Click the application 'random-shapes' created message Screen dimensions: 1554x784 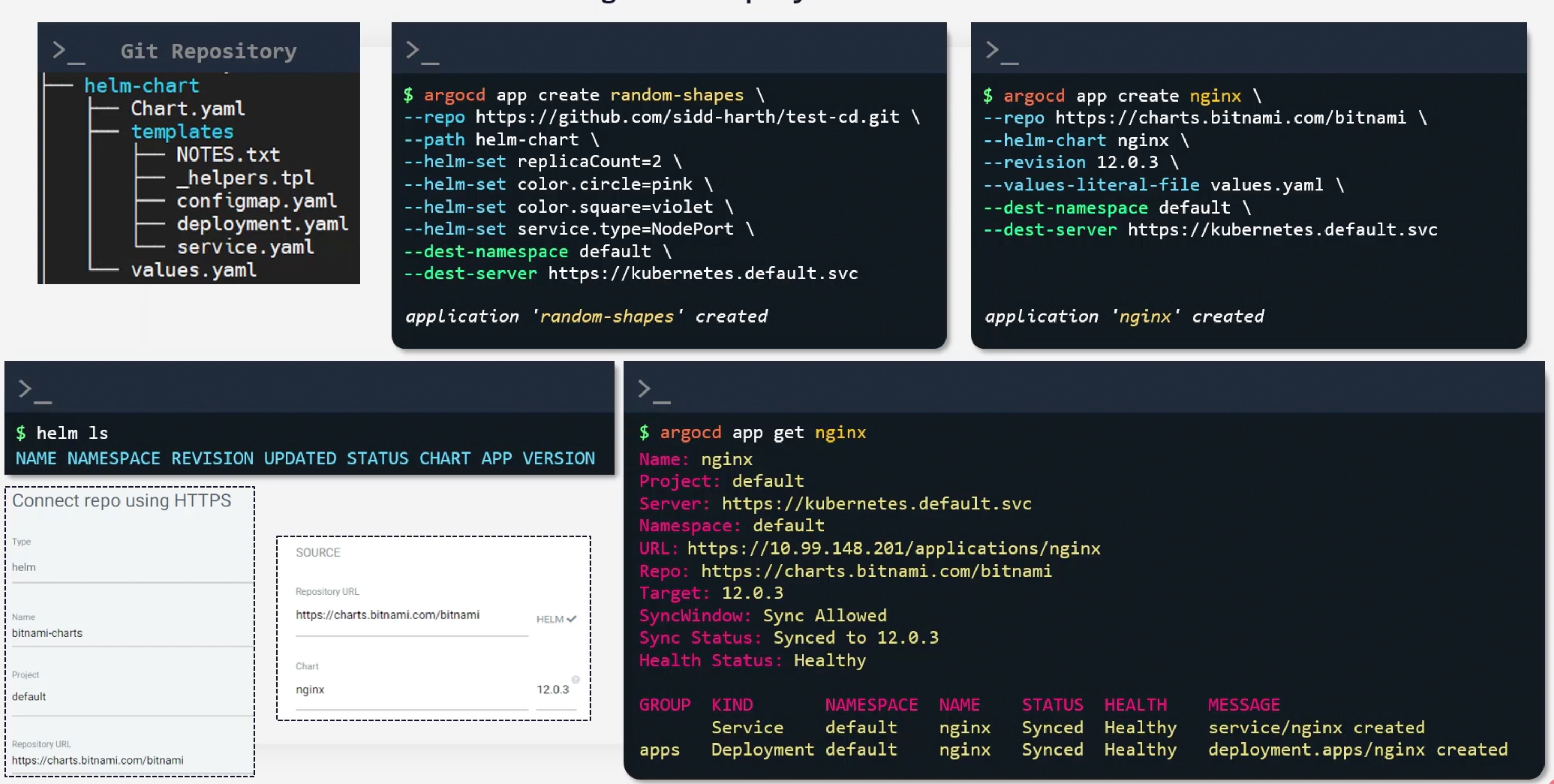(x=586, y=316)
